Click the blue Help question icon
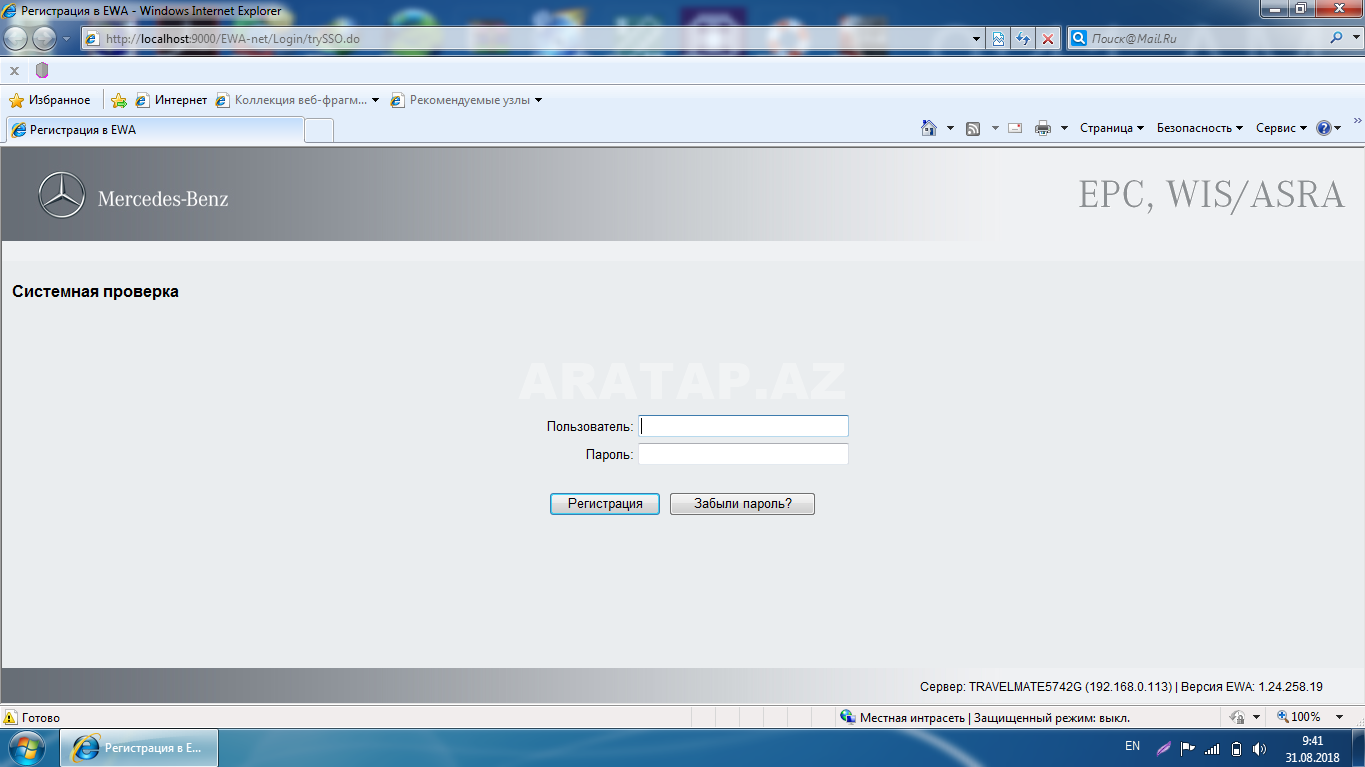 pyautogui.click(x=1324, y=128)
